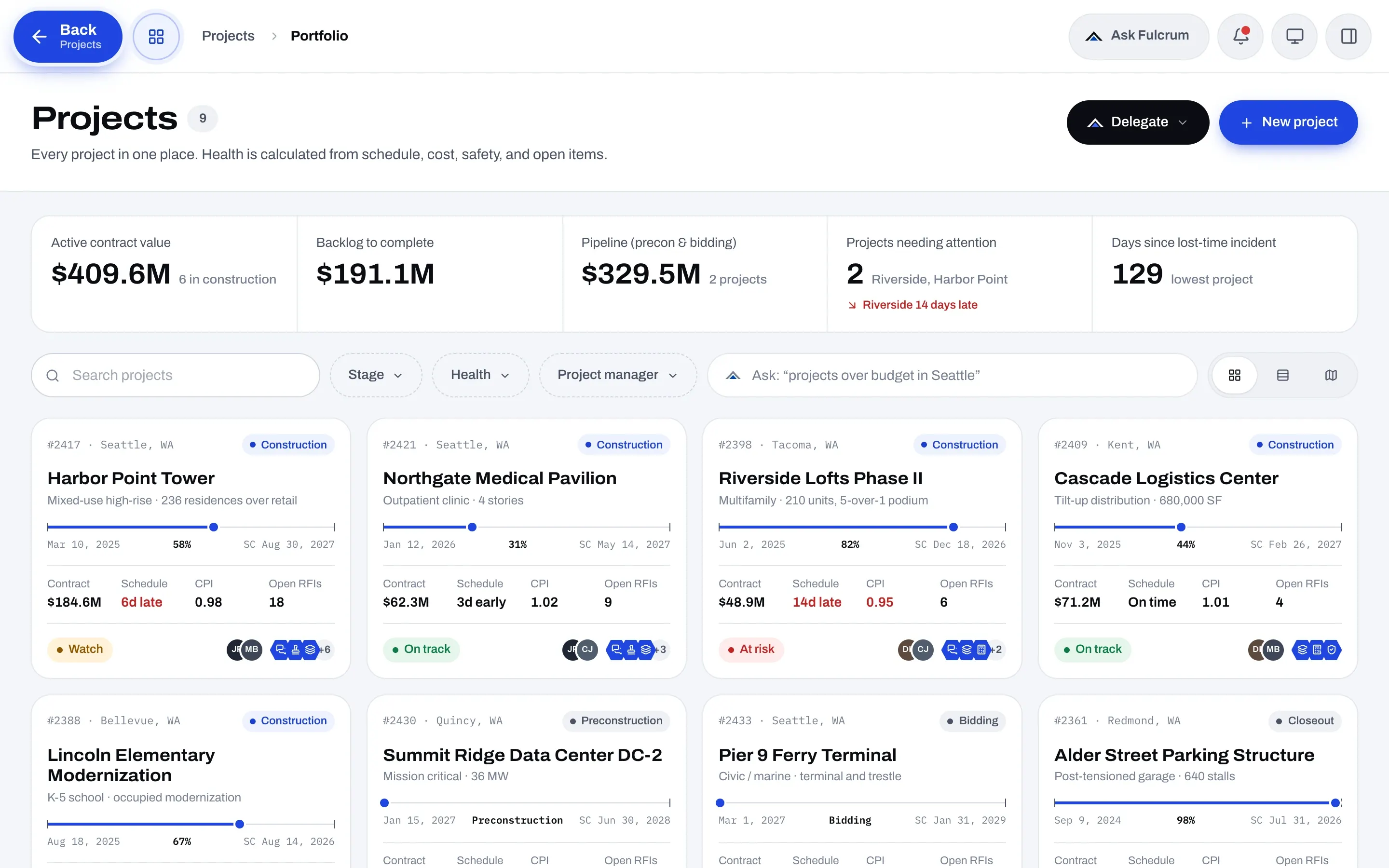Screen dimensions: 1389x868
Task: Click the Back to Projects button
Action: coord(68,37)
